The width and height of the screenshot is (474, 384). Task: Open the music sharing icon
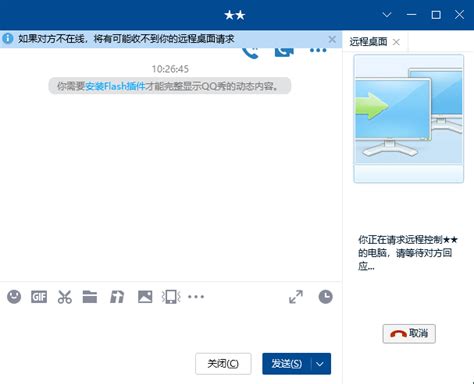click(x=117, y=297)
